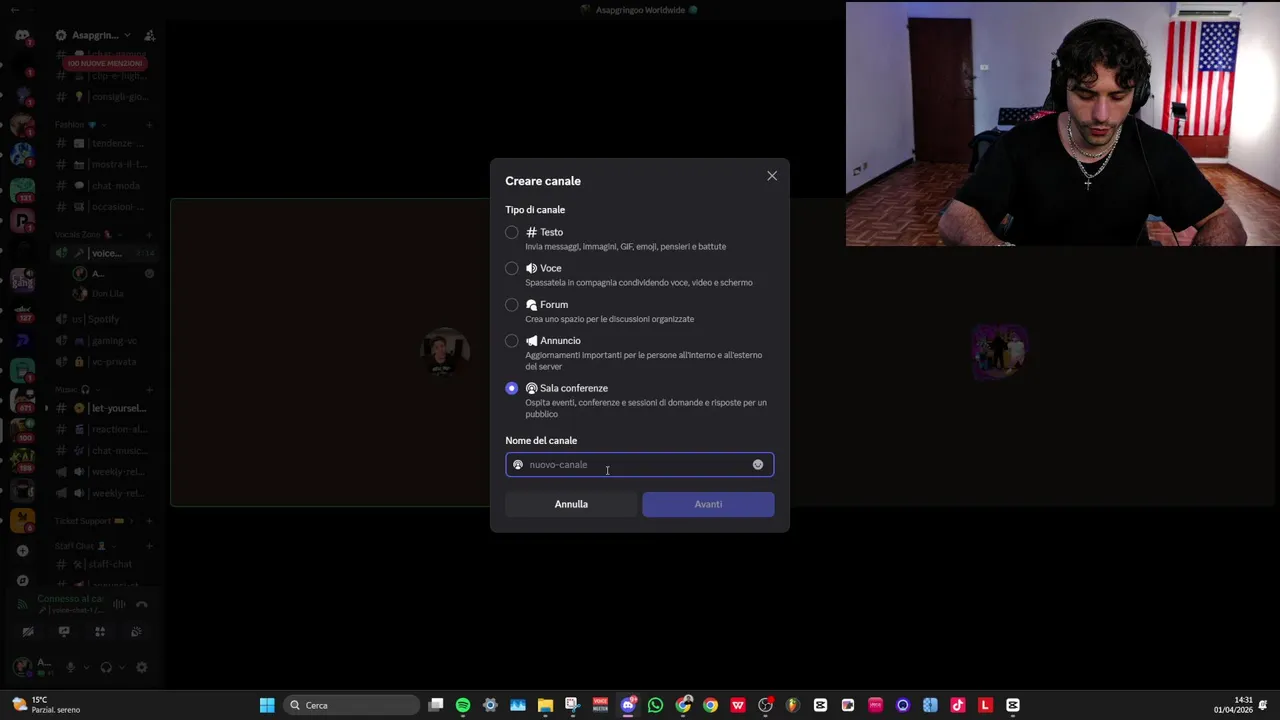
Task: Open the tendenze text channel
Action: [x=105, y=143]
